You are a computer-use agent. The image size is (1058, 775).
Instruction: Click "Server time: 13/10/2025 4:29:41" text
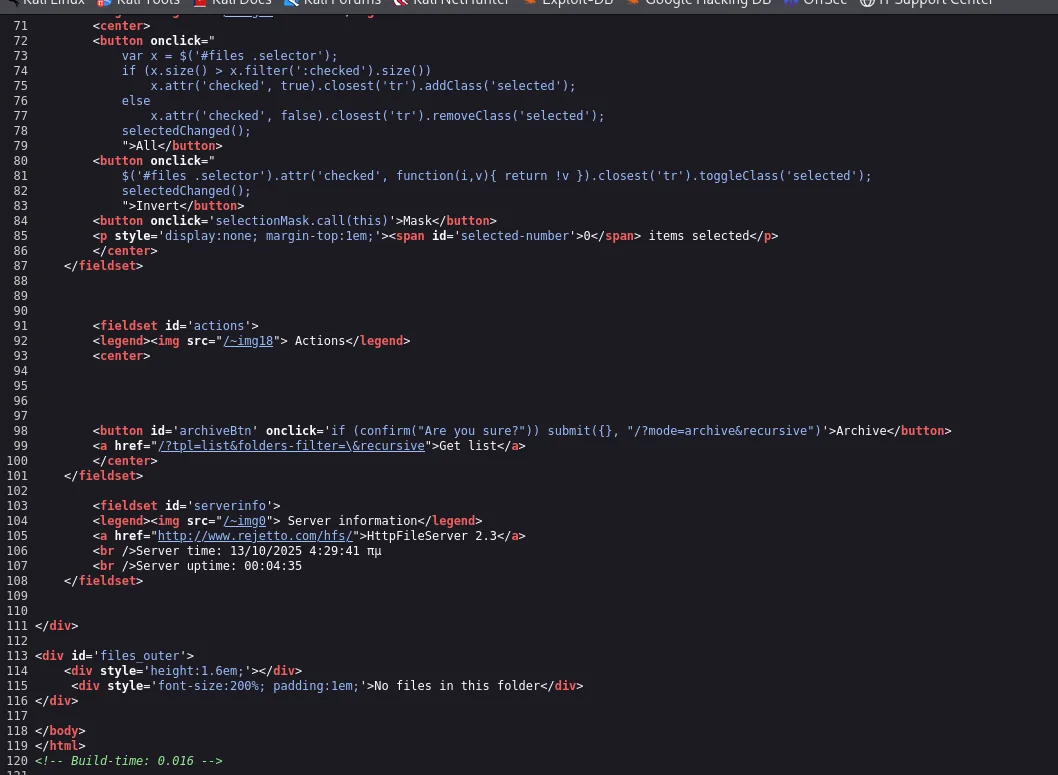(248, 550)
